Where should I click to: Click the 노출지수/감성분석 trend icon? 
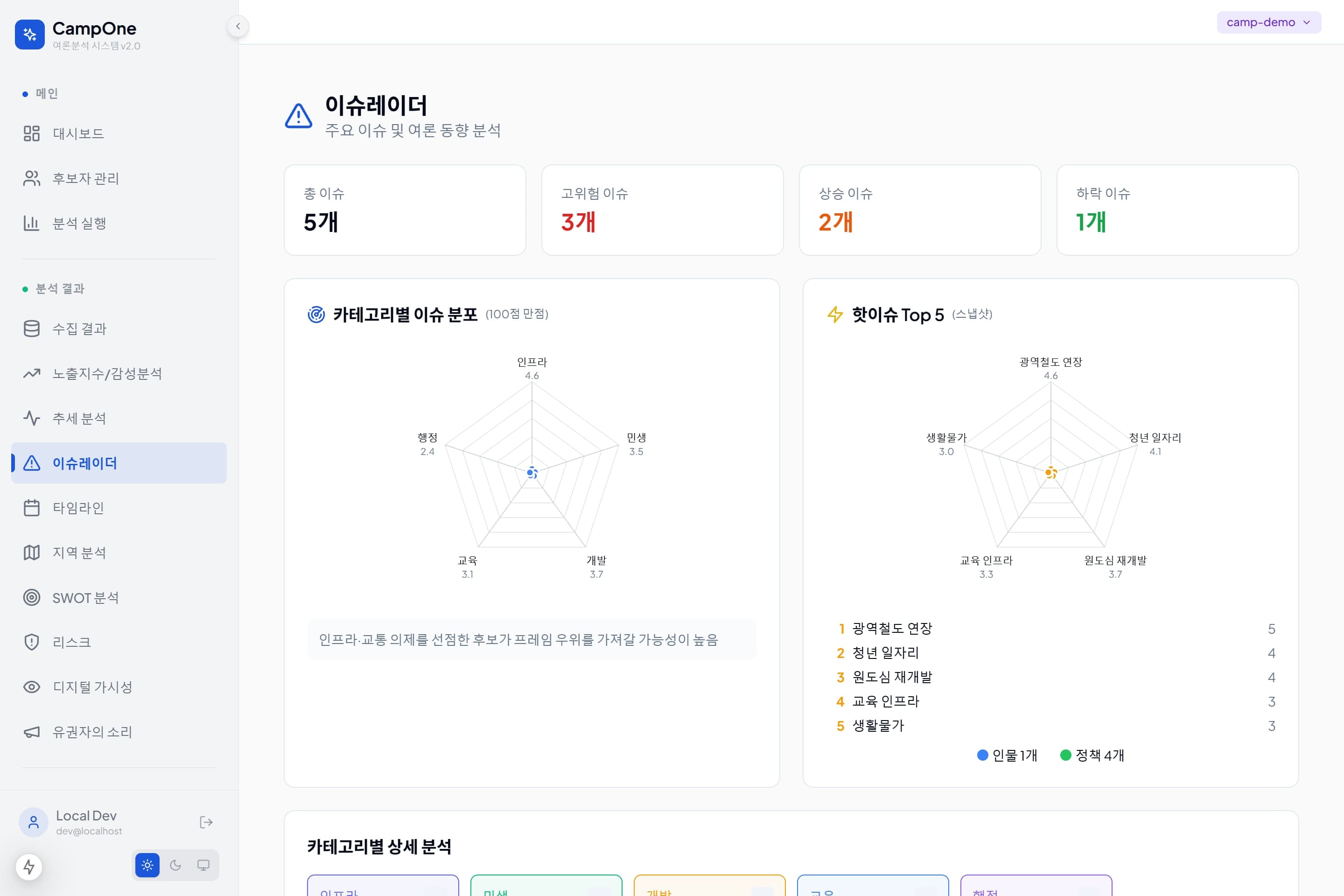31,374
